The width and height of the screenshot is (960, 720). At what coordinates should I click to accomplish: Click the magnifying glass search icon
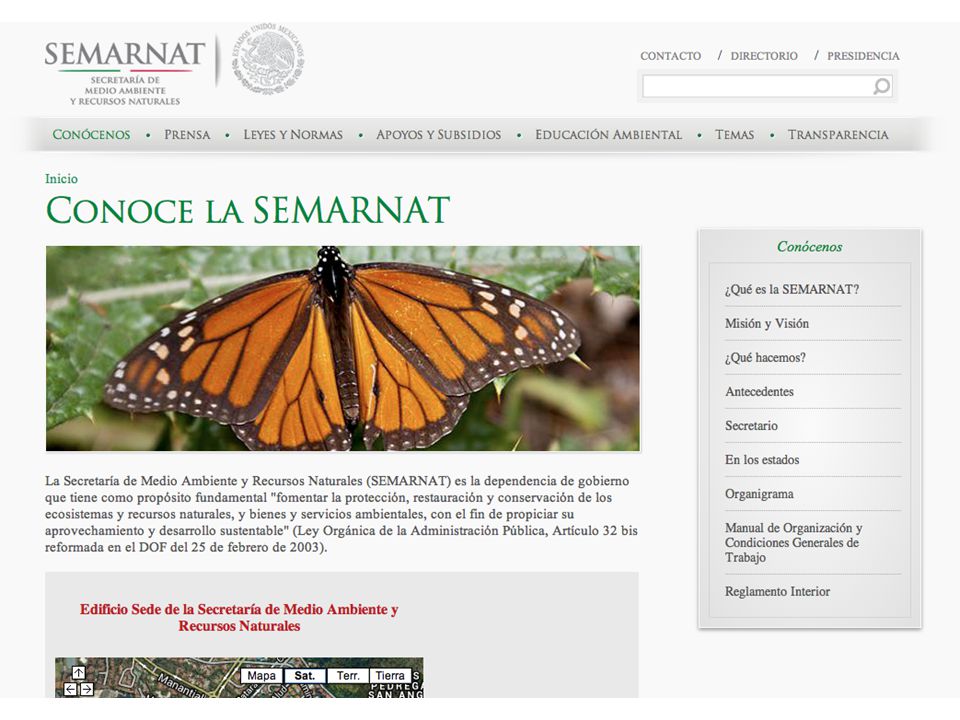coord(882,87)
